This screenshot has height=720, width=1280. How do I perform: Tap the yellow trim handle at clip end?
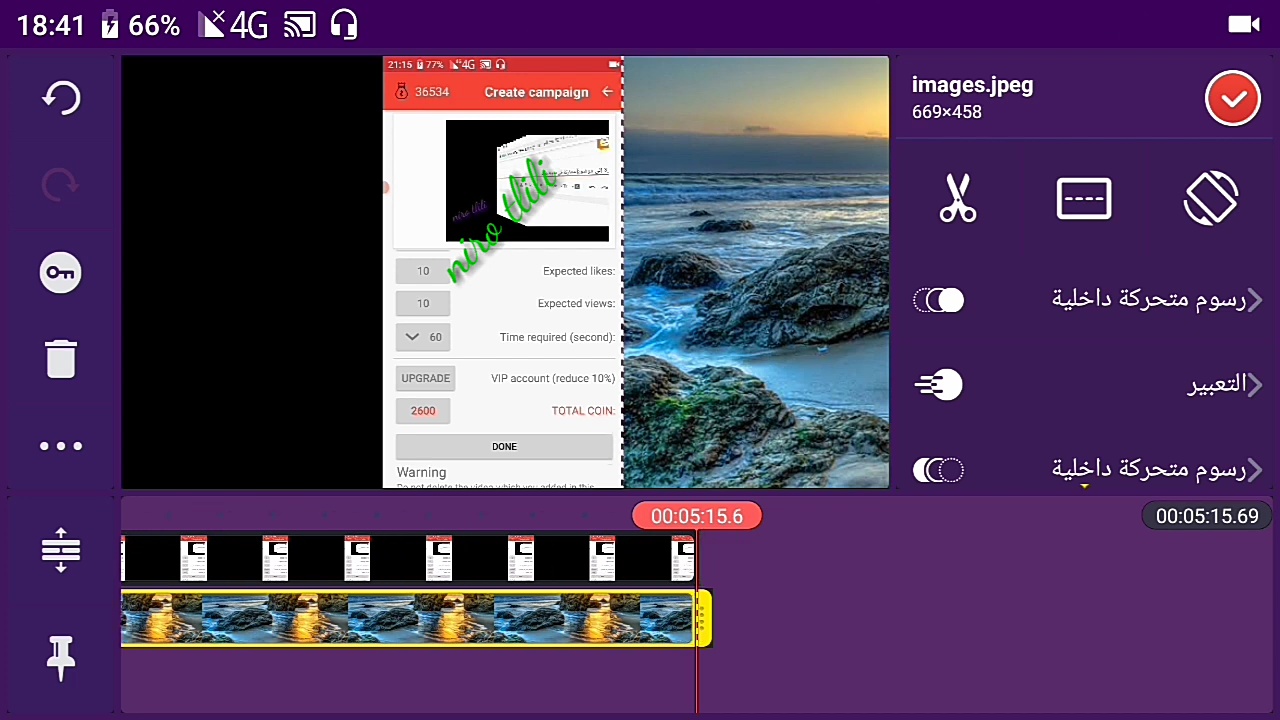704,618
